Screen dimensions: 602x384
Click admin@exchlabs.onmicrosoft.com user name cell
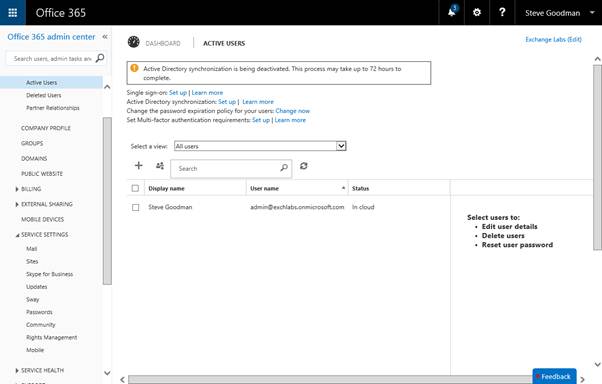pyautogui.click(x=297, y=207)
